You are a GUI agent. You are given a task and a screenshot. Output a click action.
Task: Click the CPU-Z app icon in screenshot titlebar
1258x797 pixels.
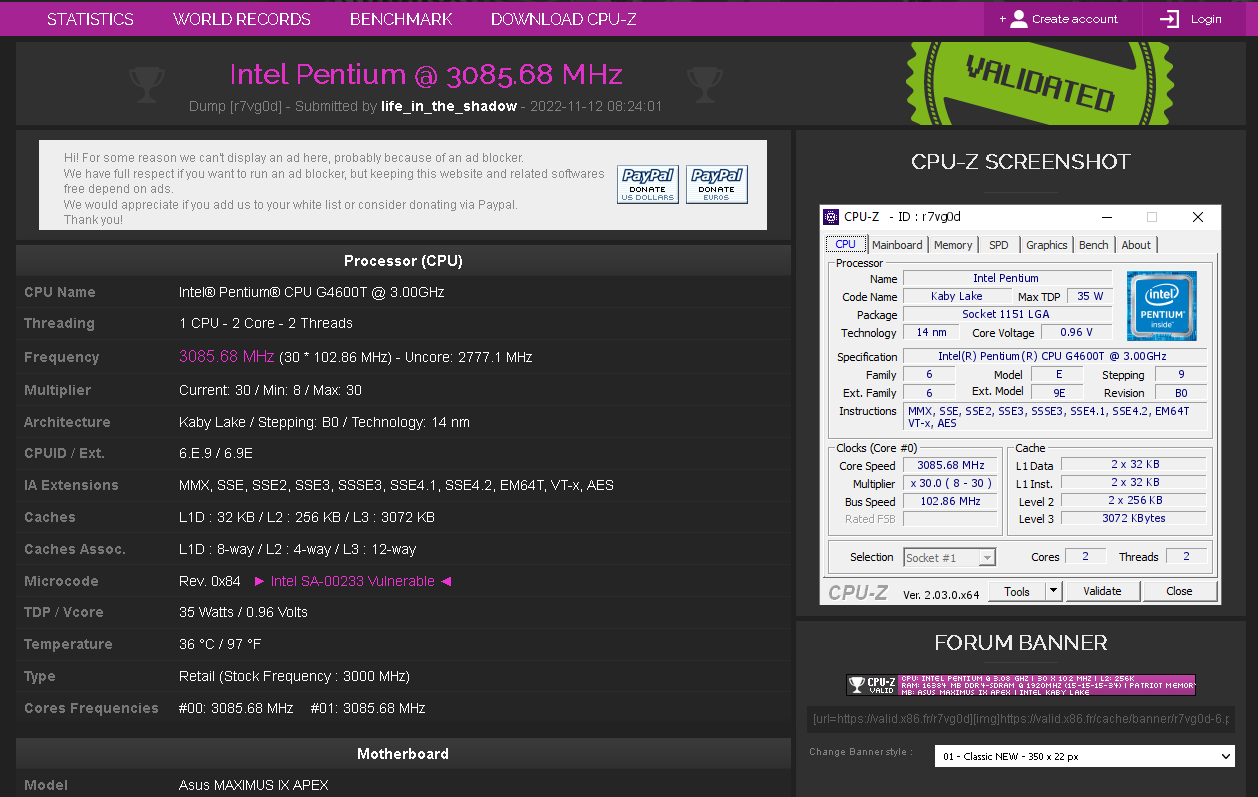(831, 217)
